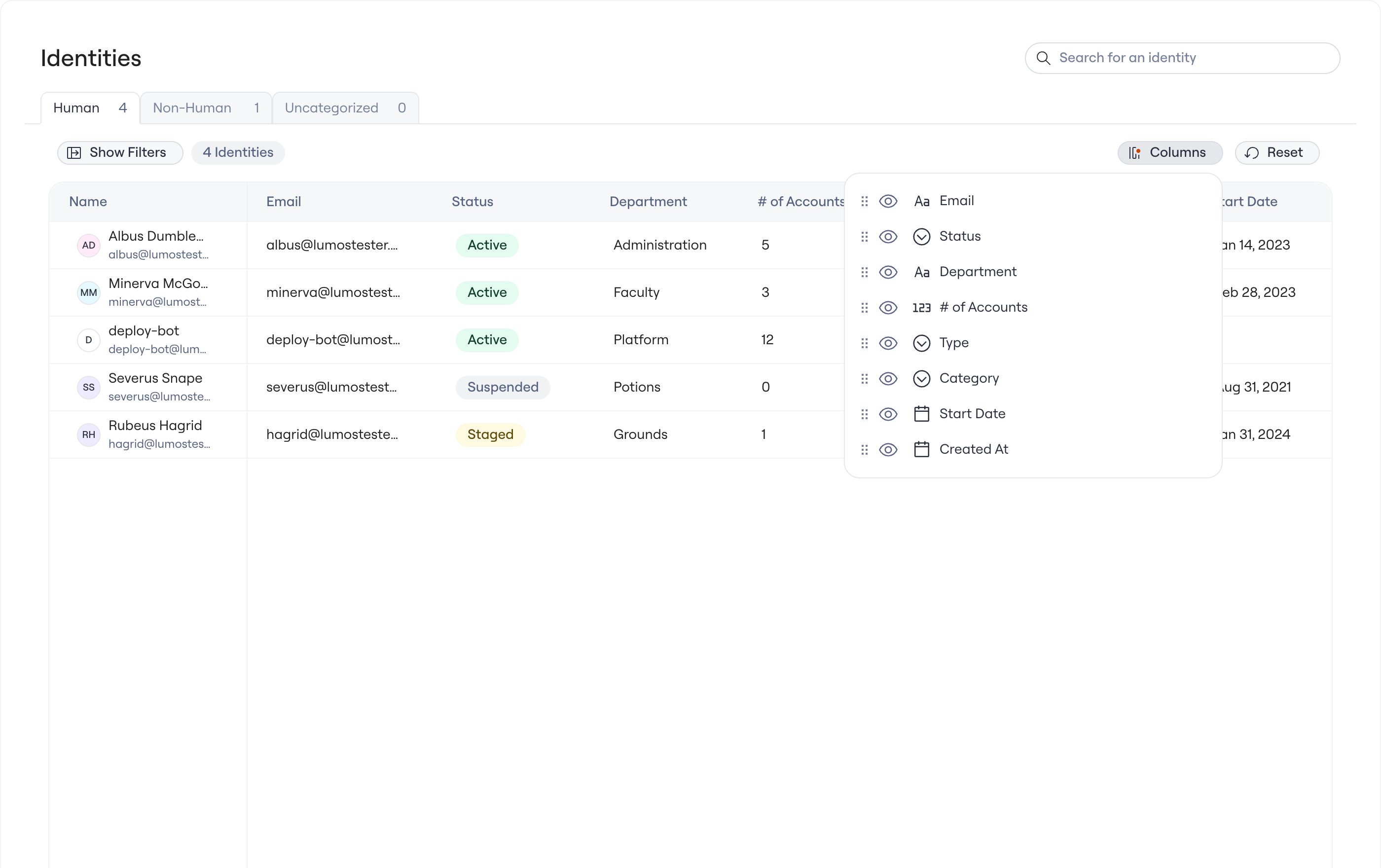Click the search magnifier icon
Viewport: 1381px width, 868px height.
[x=1043, y=58]
